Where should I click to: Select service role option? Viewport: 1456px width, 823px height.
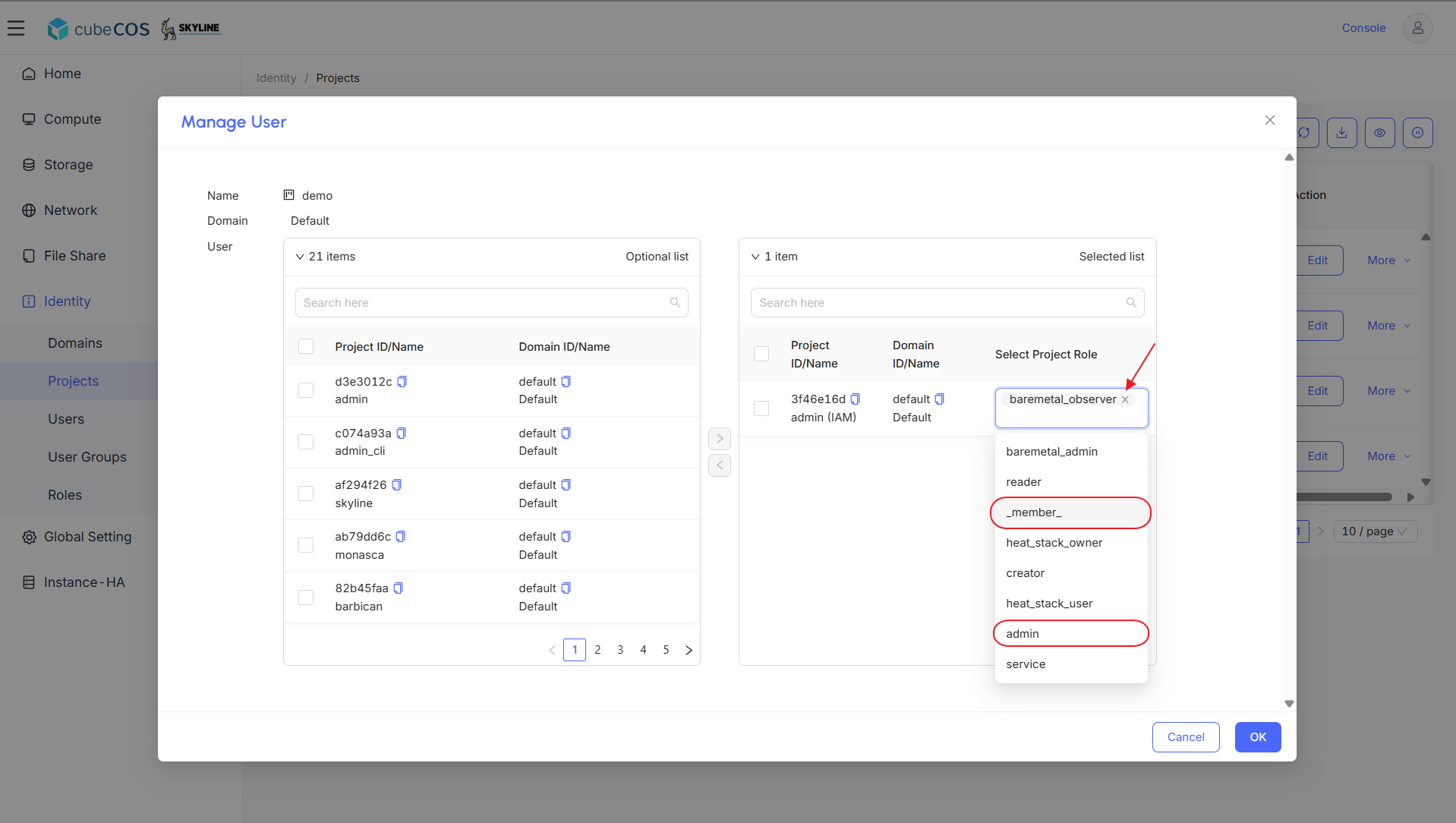pyautogui.click(x=1070, y=664)
